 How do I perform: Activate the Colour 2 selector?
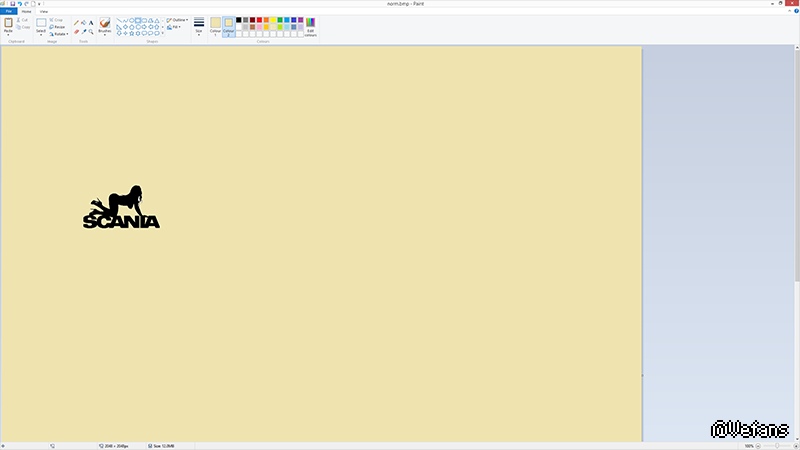(229, 25)
